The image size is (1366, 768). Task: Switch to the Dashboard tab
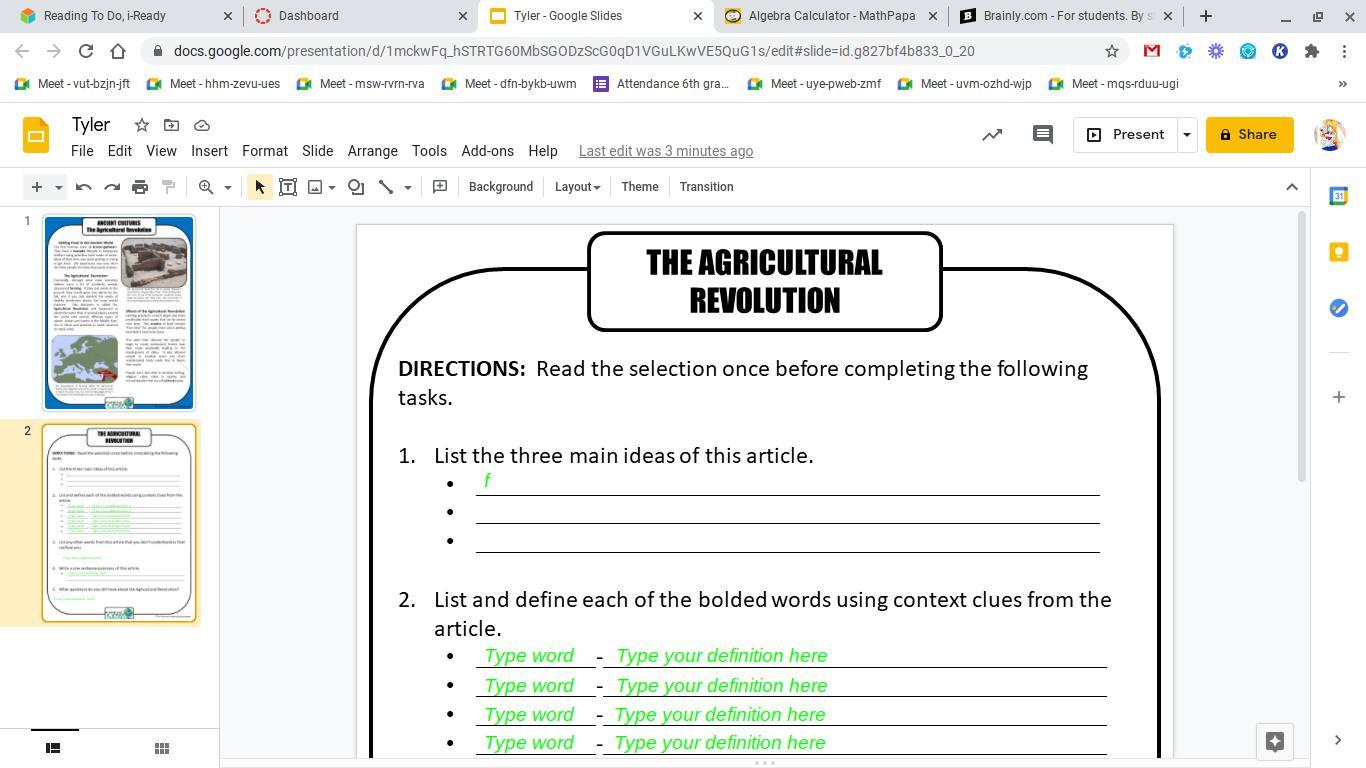pyautogui.click(x=359, y=16)
